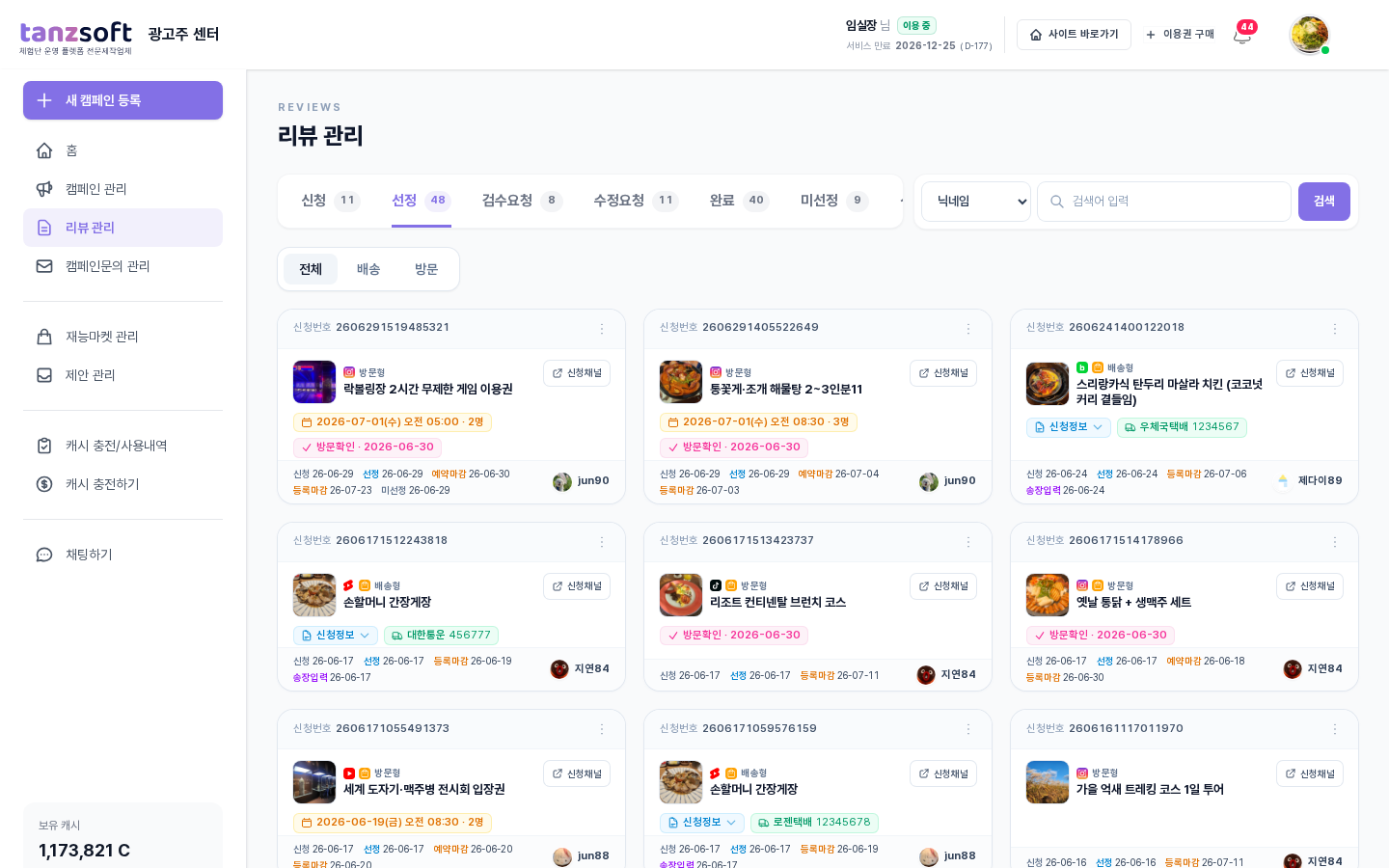The width and height of the screenshot is (1389, 868).
Task: Click the 2026-07-01(수) 오전 05:00 · 2명 schedule badge
Action: coord(393,422)
